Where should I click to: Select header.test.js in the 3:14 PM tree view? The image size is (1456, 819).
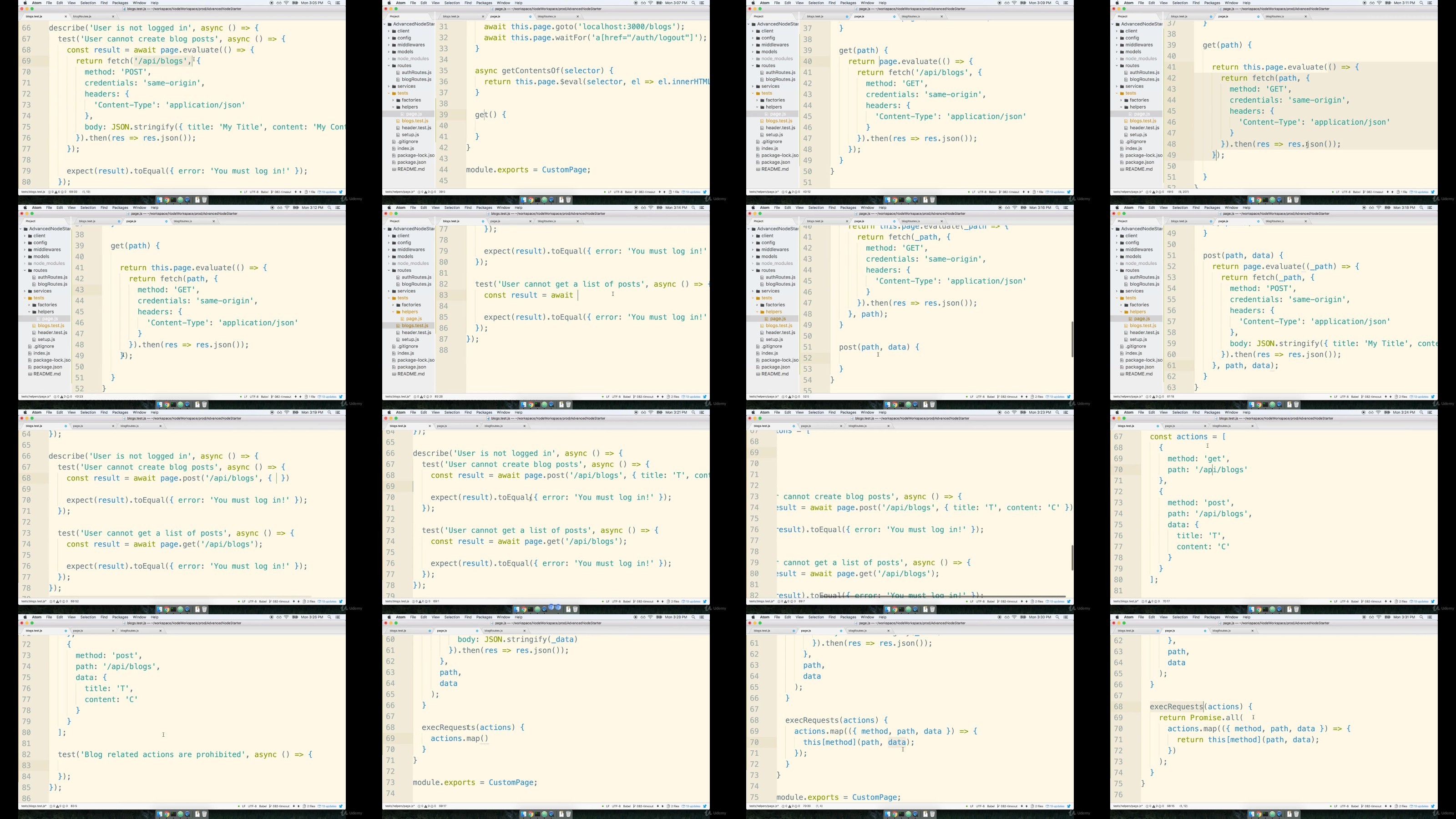(x=417, y=332)
